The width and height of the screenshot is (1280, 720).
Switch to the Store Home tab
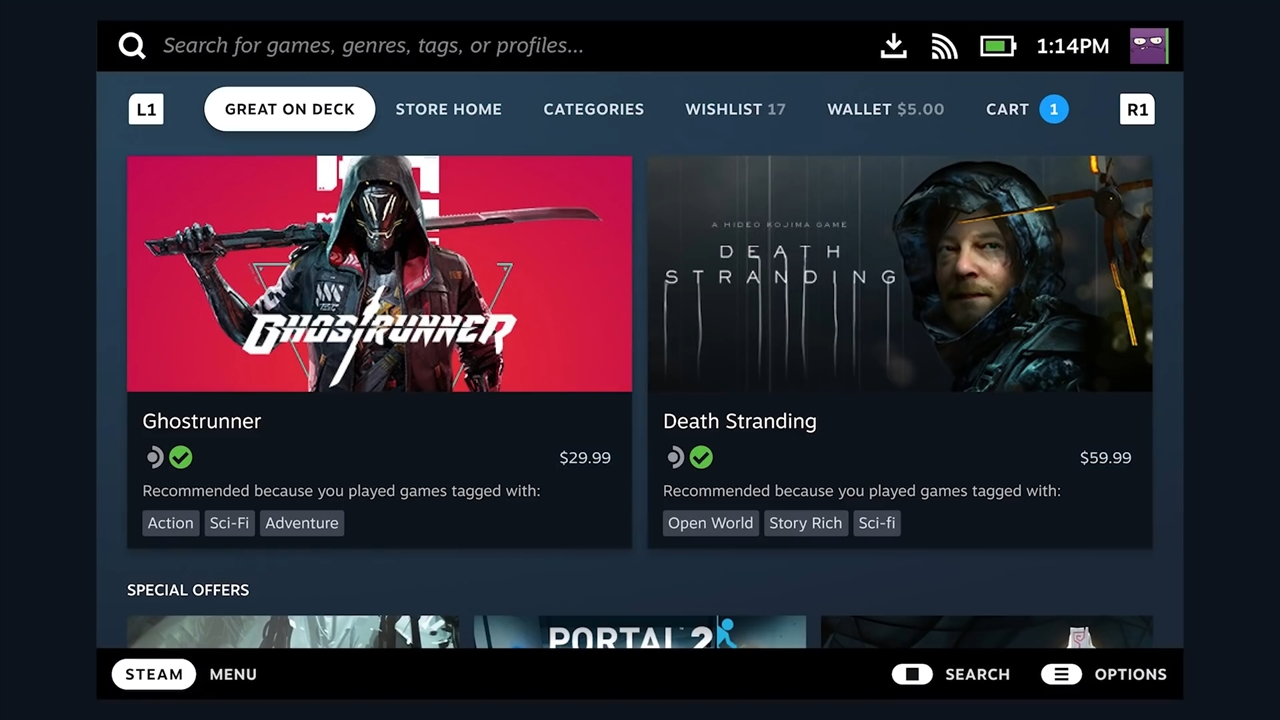click(448, 109)
